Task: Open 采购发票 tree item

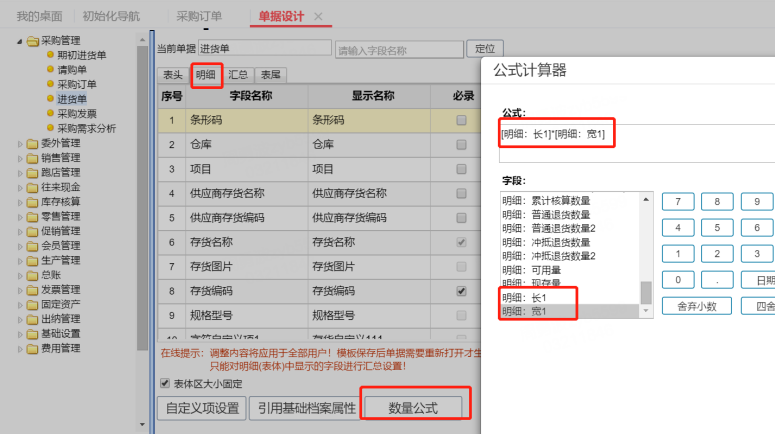Action: point(77,114)
